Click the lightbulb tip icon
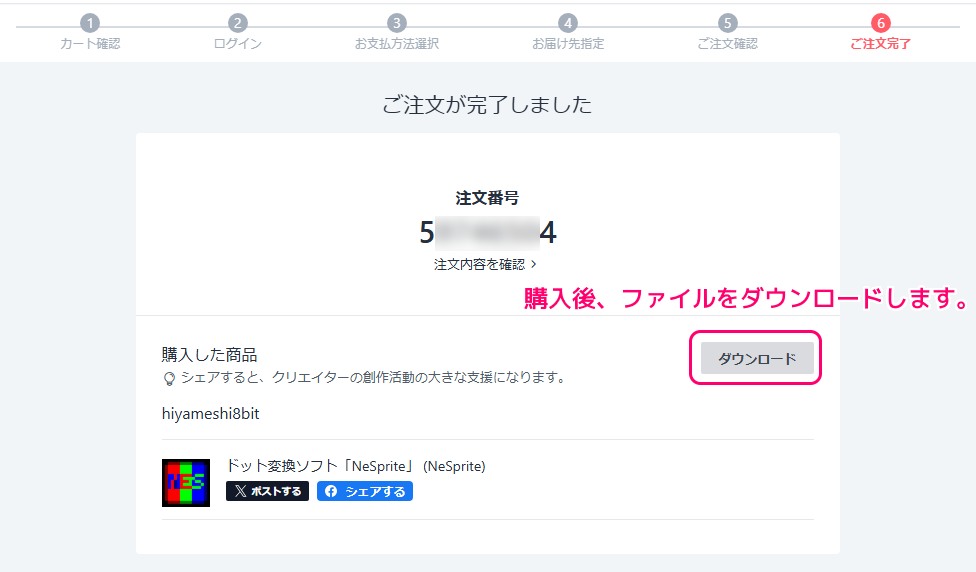This screenshot has height=572, width=976. 169,379
